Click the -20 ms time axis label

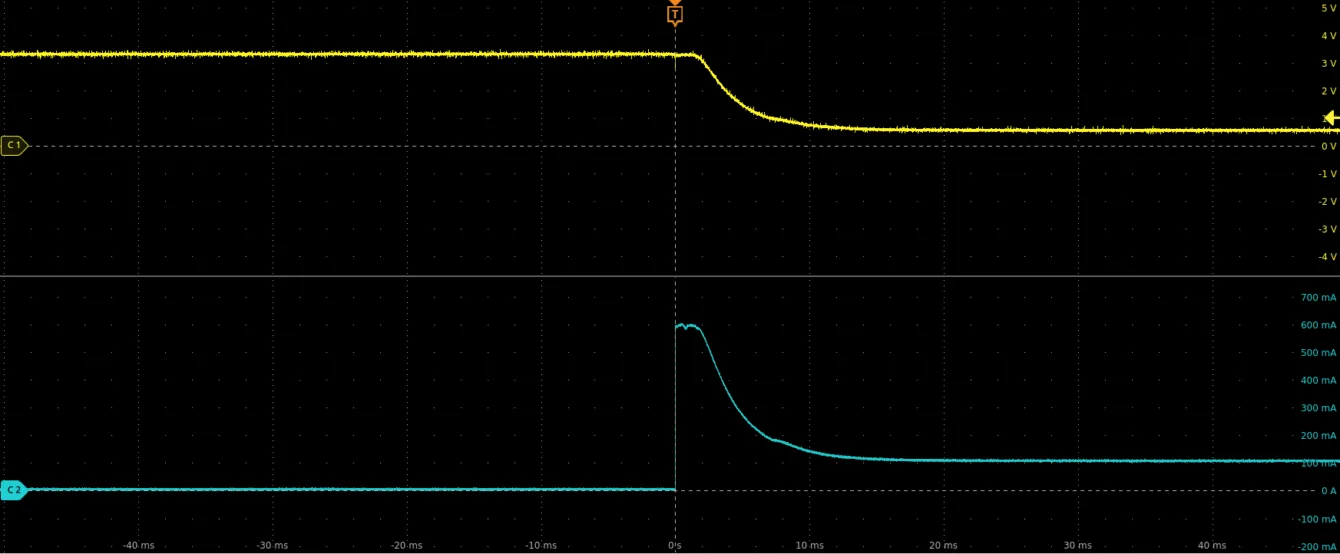[x=406, y=545]
